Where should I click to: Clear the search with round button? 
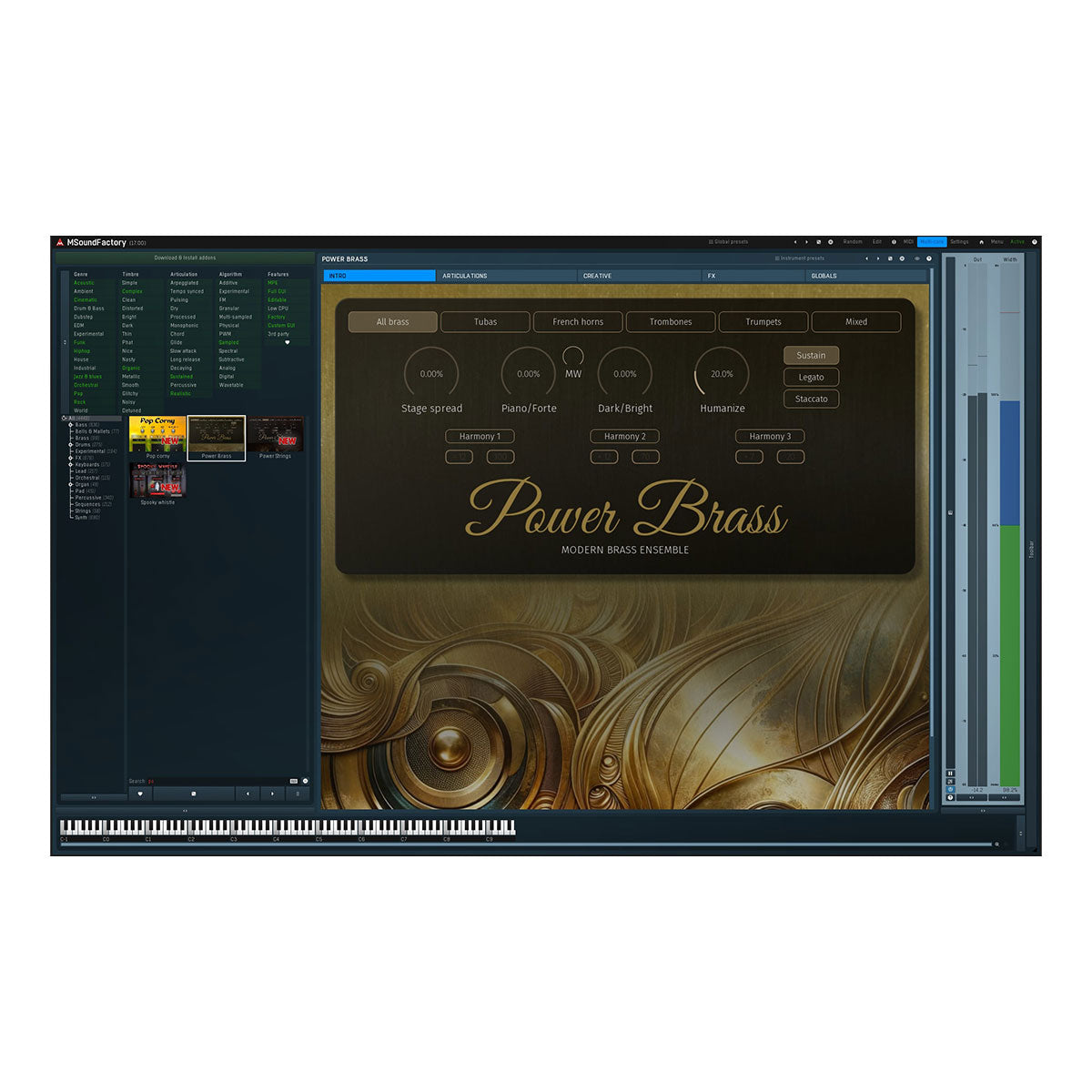(305, 781)
